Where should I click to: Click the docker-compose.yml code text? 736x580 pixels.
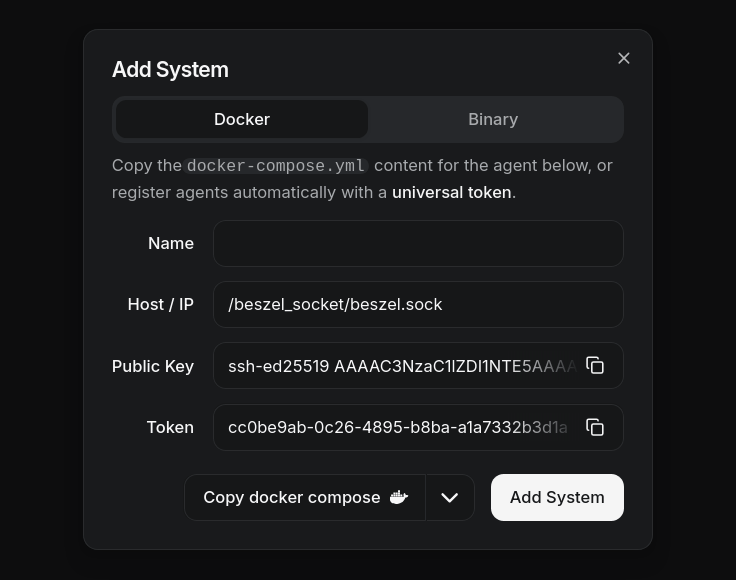(277, 166)
